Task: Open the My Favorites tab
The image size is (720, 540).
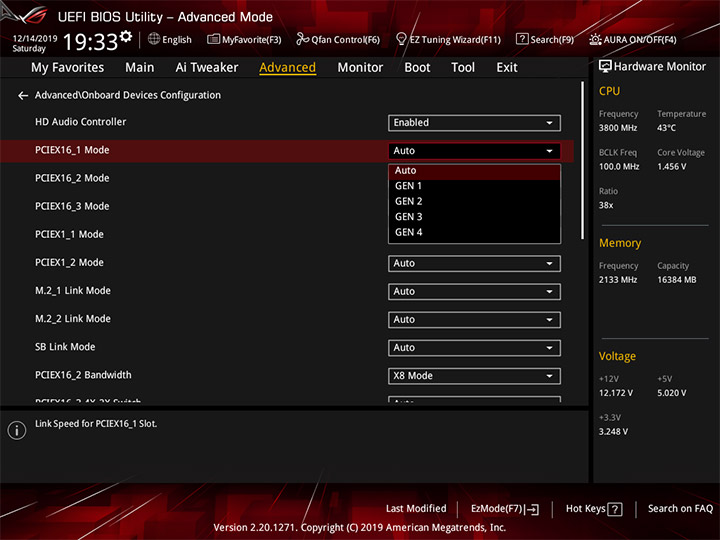Action: pyautogui.click(x=68, y=68)
